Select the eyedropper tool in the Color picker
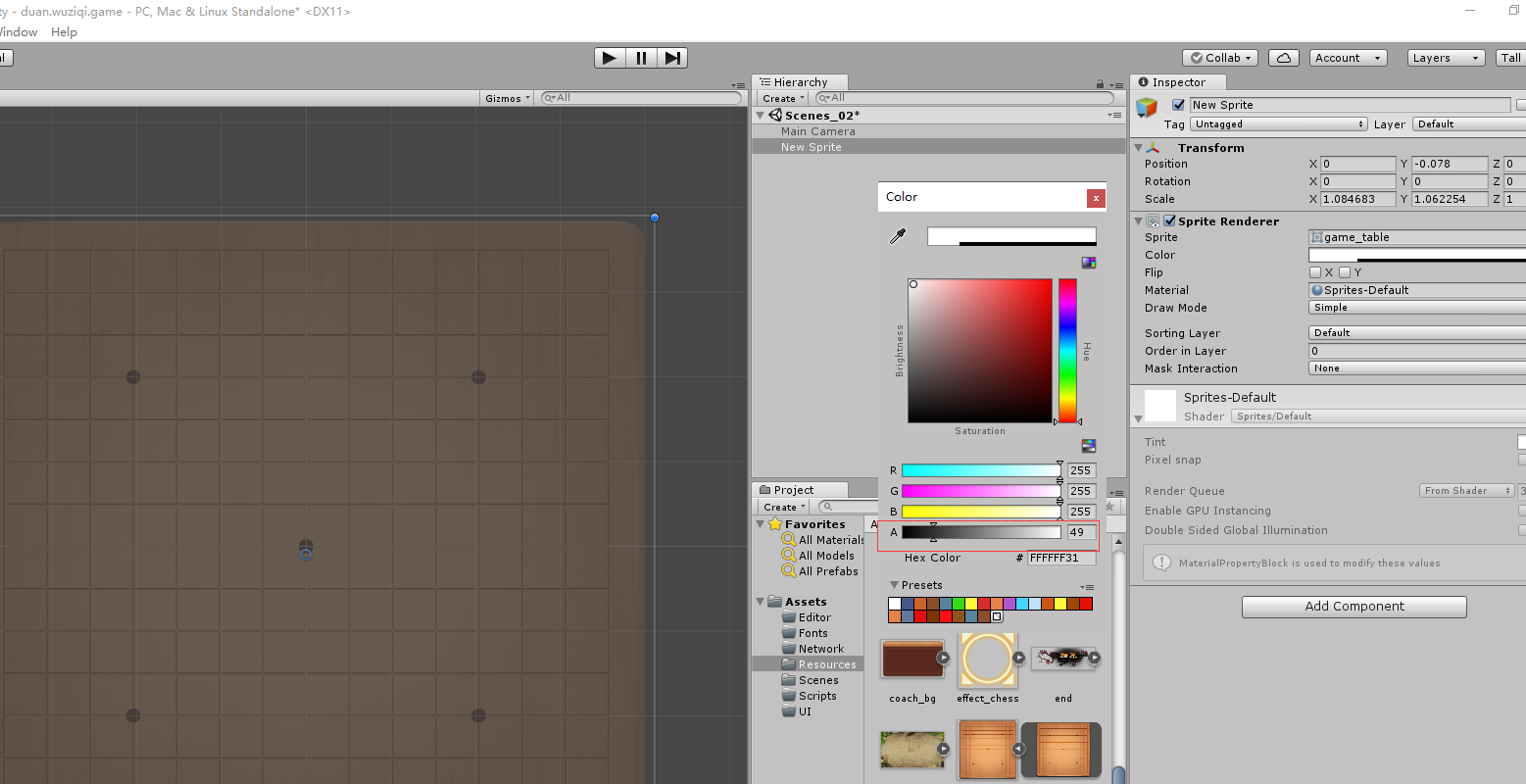The height and width of the screenshot is (784, 1526). pos(897,235)
